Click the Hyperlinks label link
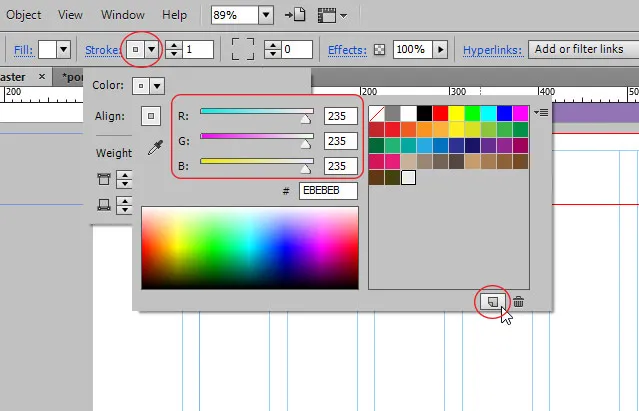The width and height of the screenshot is (639, 411). coord(492,49)
